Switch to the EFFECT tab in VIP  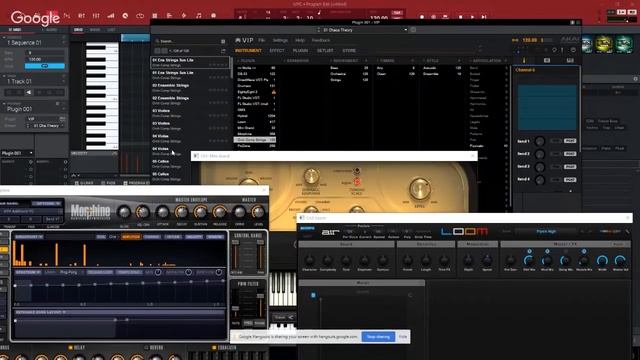[x=277, y=51]
